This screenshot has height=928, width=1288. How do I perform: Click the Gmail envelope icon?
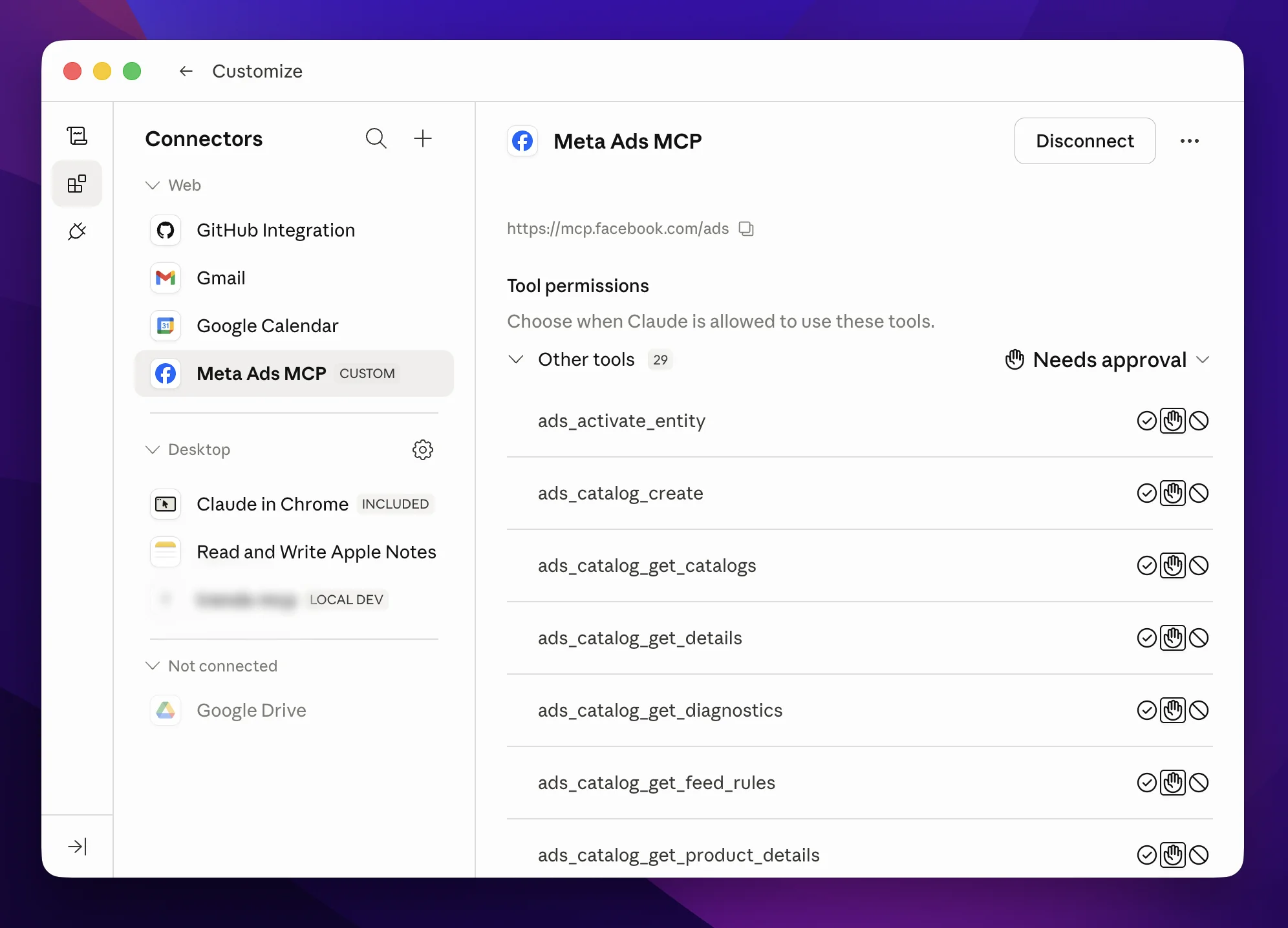coord(166,278)
